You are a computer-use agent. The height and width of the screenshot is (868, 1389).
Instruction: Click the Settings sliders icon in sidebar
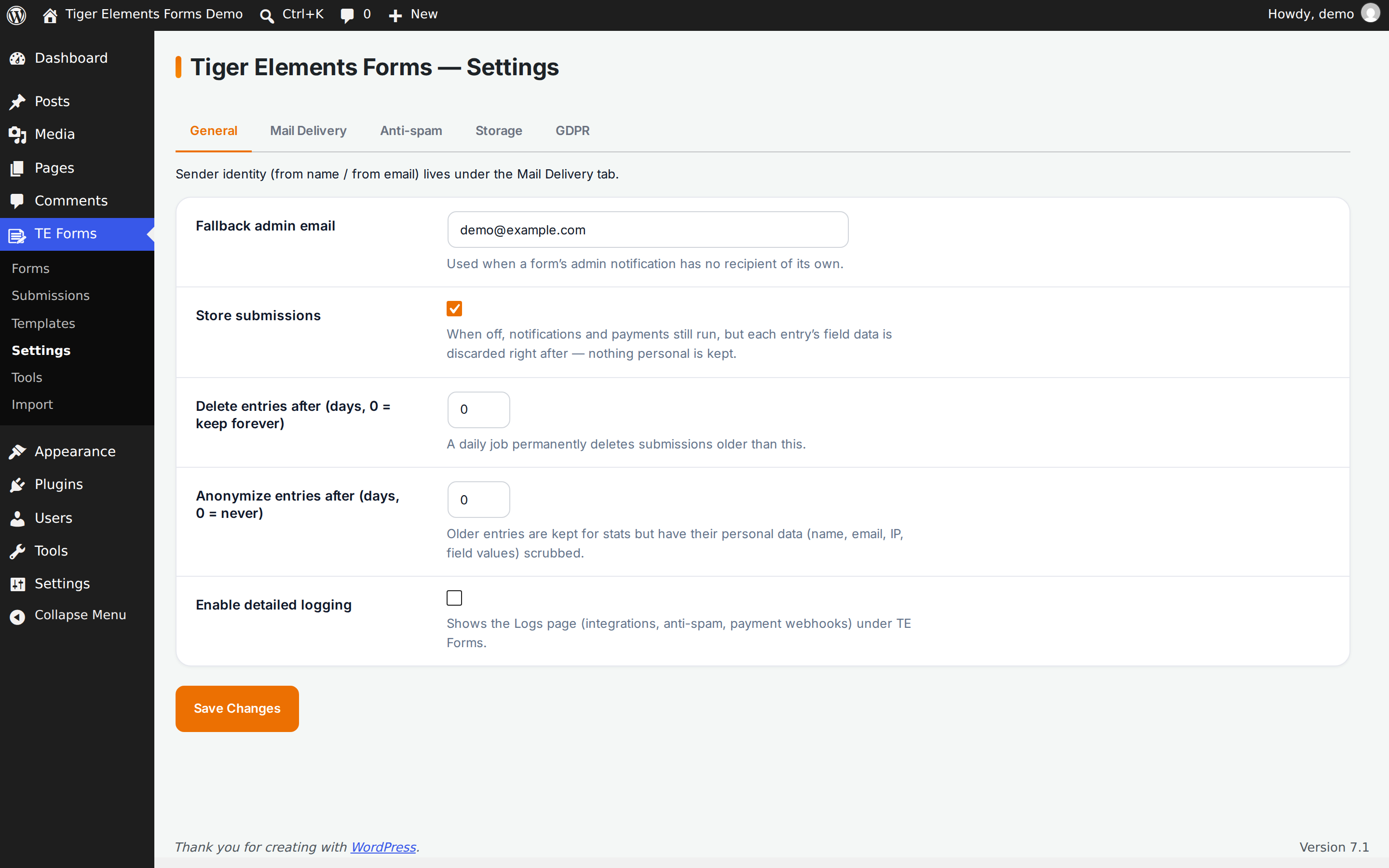[x=18, y=584]
